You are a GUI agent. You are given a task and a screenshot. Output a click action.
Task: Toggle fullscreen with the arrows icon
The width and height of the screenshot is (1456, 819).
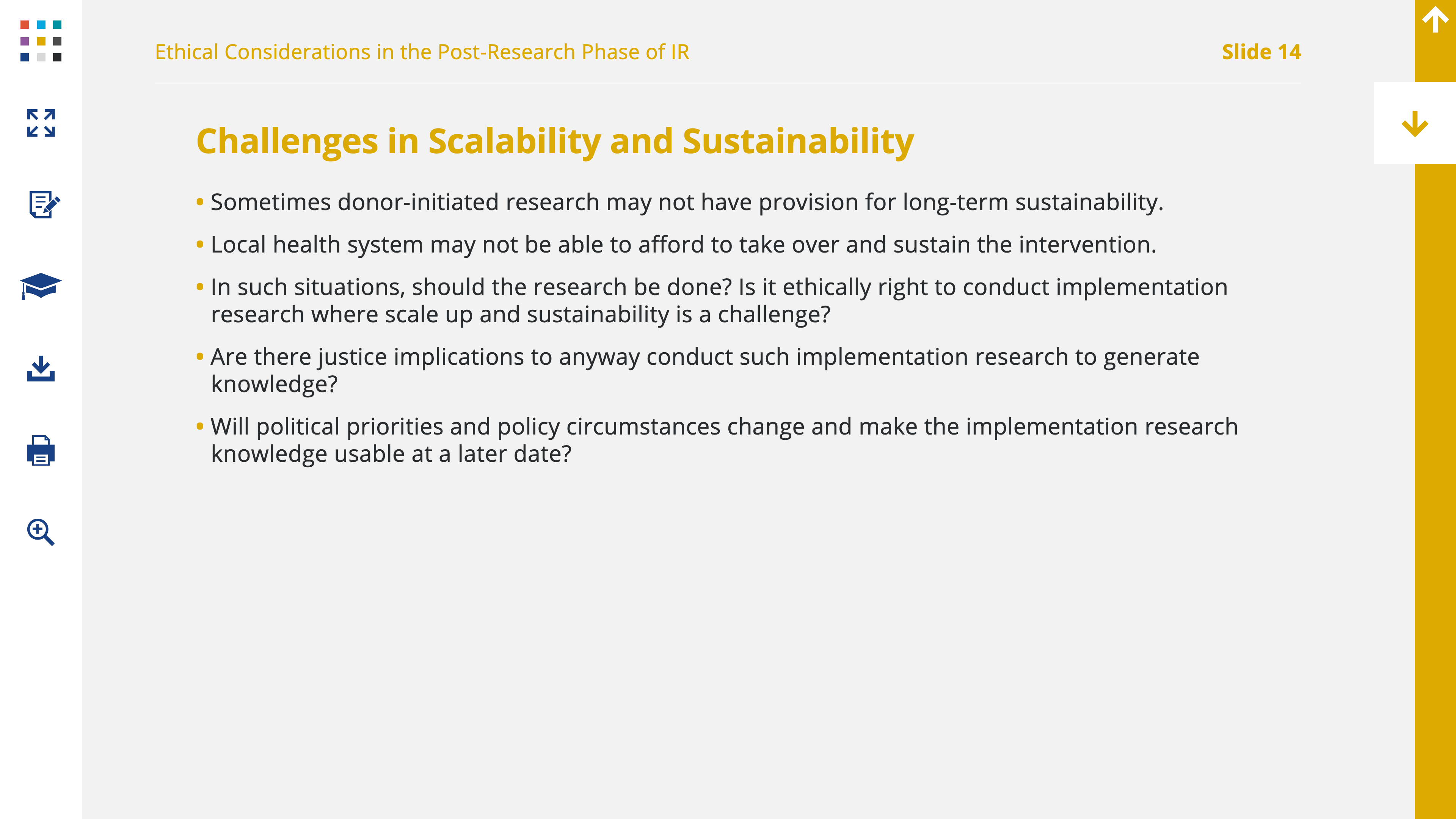(41, 122)
